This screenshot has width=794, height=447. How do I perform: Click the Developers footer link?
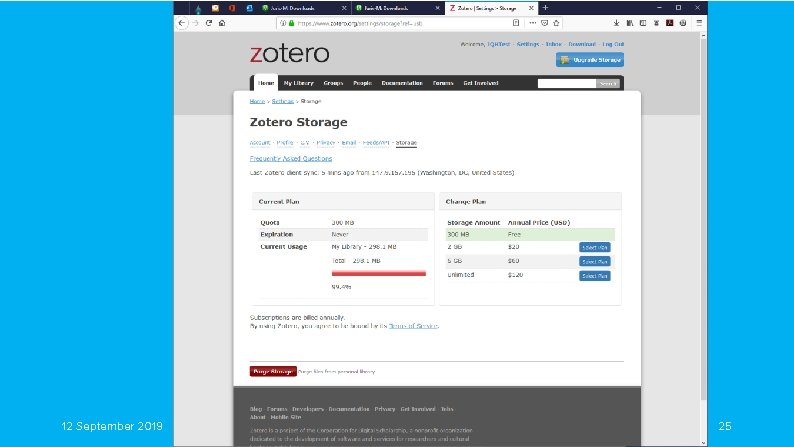pos(307,409)
